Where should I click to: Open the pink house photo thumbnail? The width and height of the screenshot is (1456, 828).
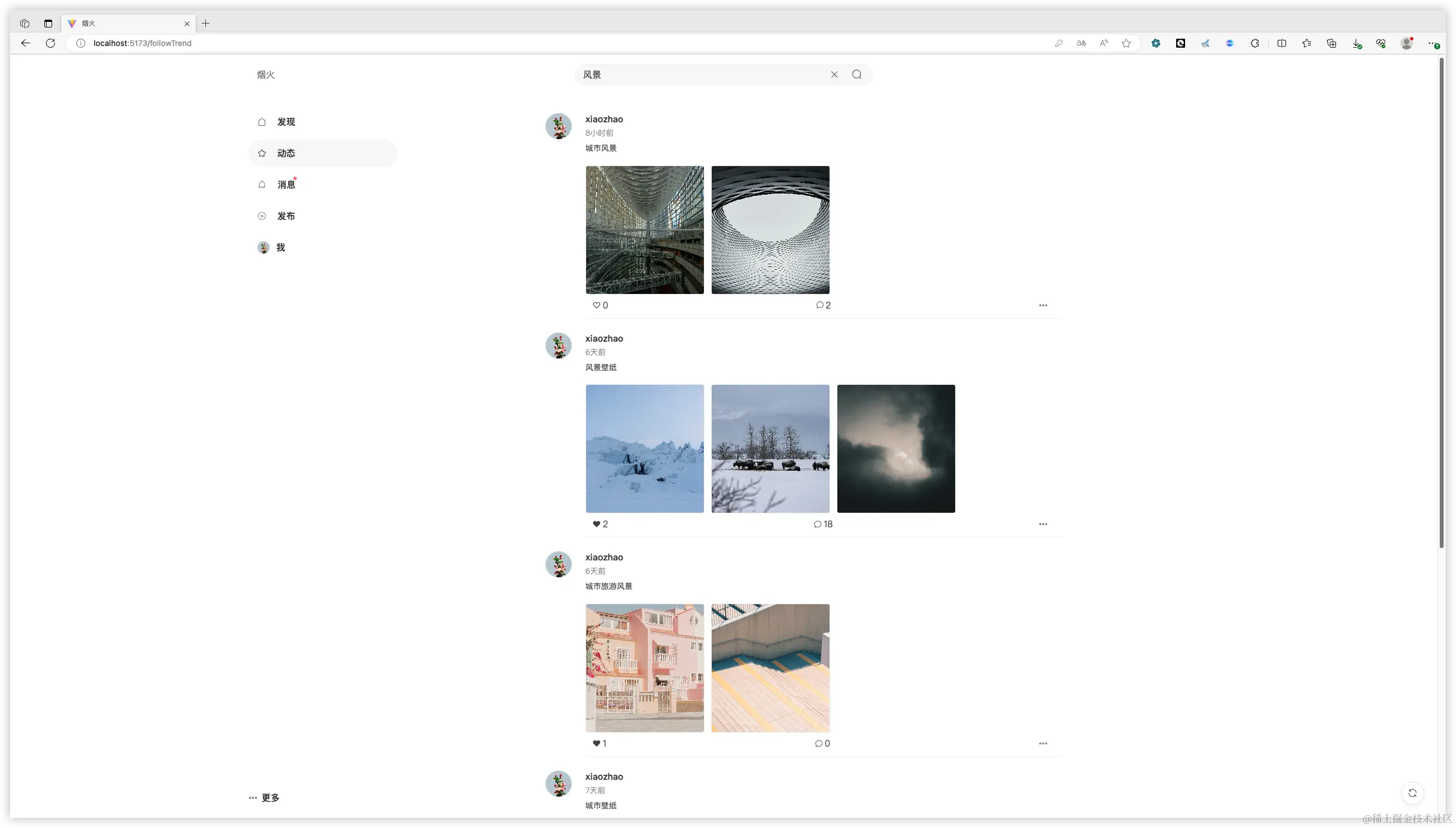pyautogui.click(x=644, y=668)
